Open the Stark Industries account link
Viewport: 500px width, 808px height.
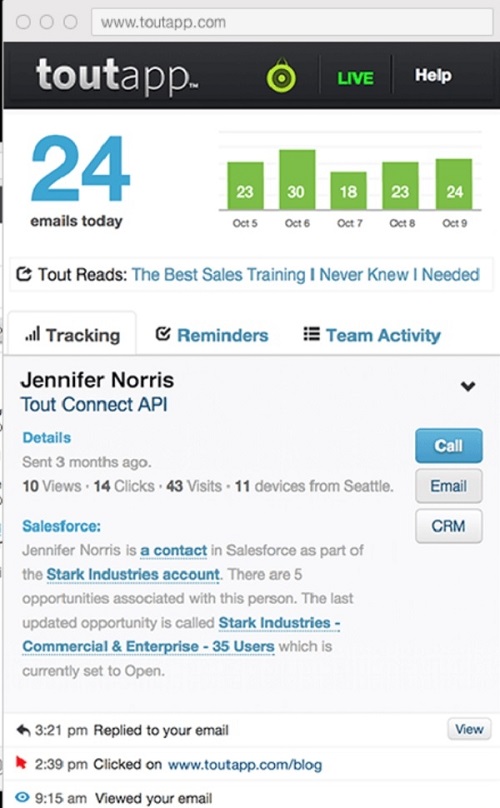pyautogui.click(x=133, y=575)
